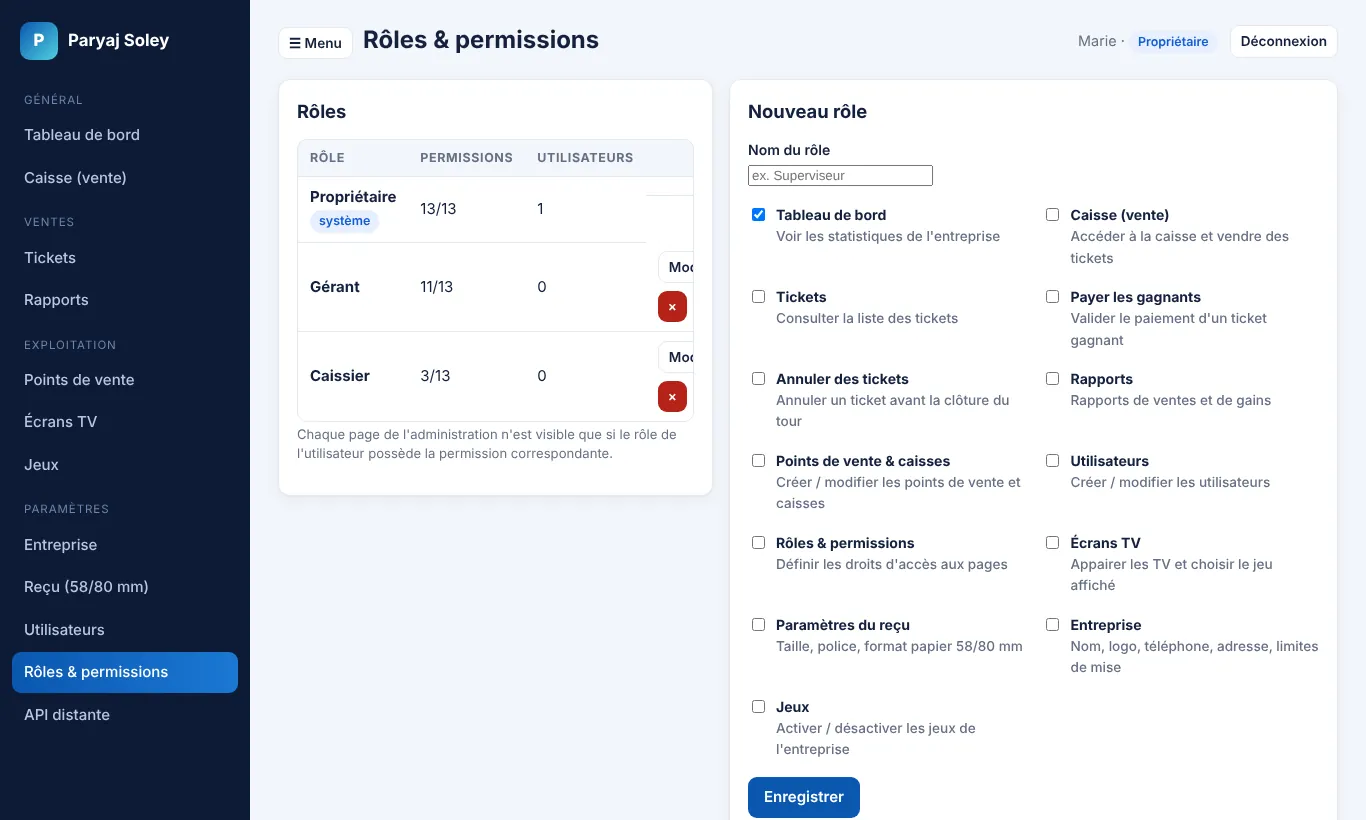Click the Paryaj Soley logo icon
Image resolution: width=1366 pixels, height=820 pixels.
tap(39, 41)
